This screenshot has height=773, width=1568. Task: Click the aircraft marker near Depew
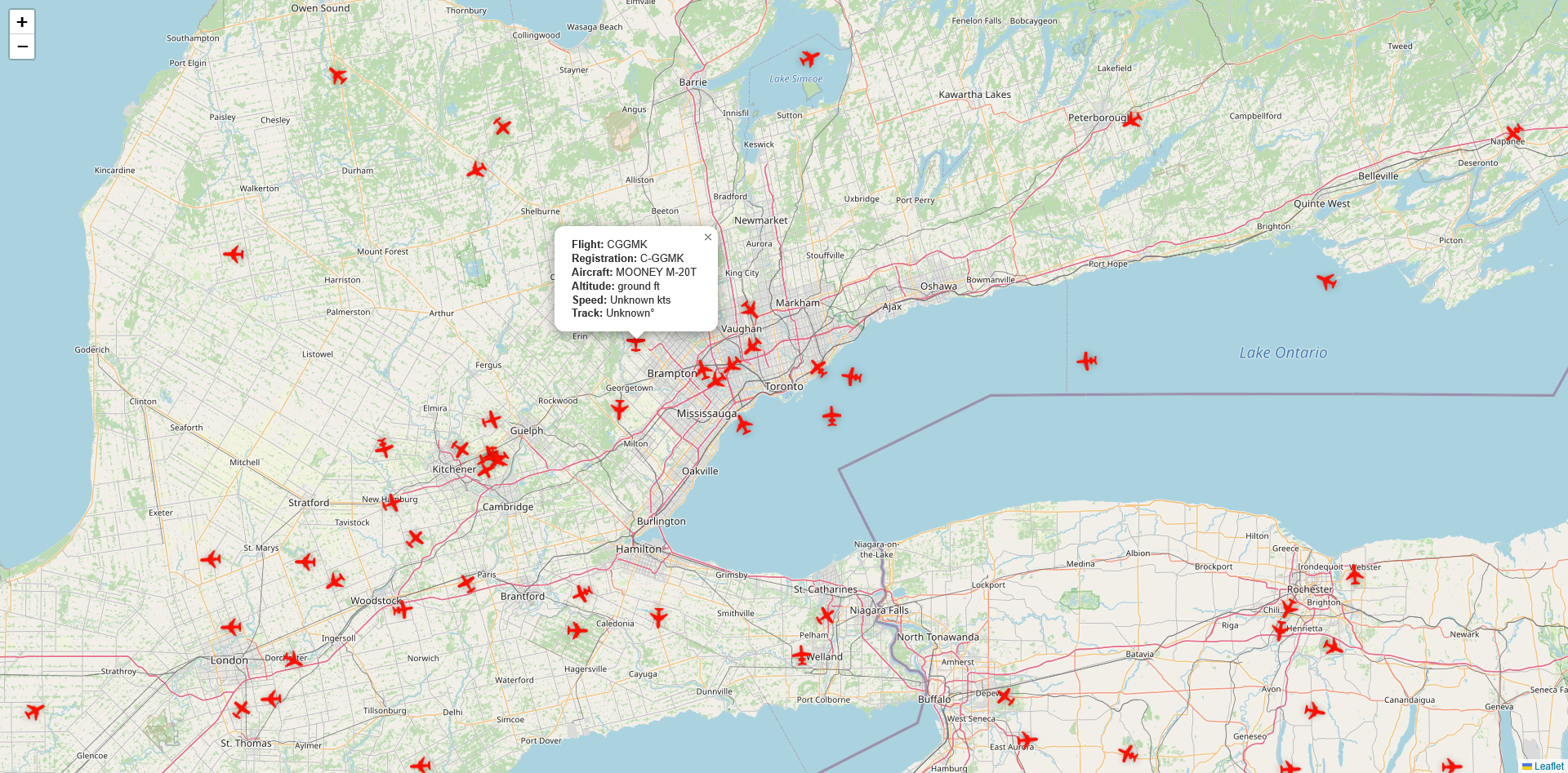click(1005, 696)
